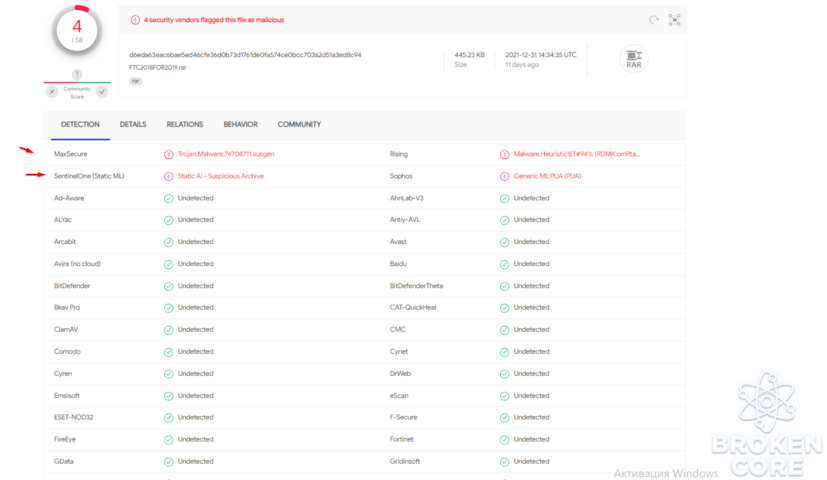
Task: Click the Malware.Heuristic!ET#94% detection result
Action: 577,154
